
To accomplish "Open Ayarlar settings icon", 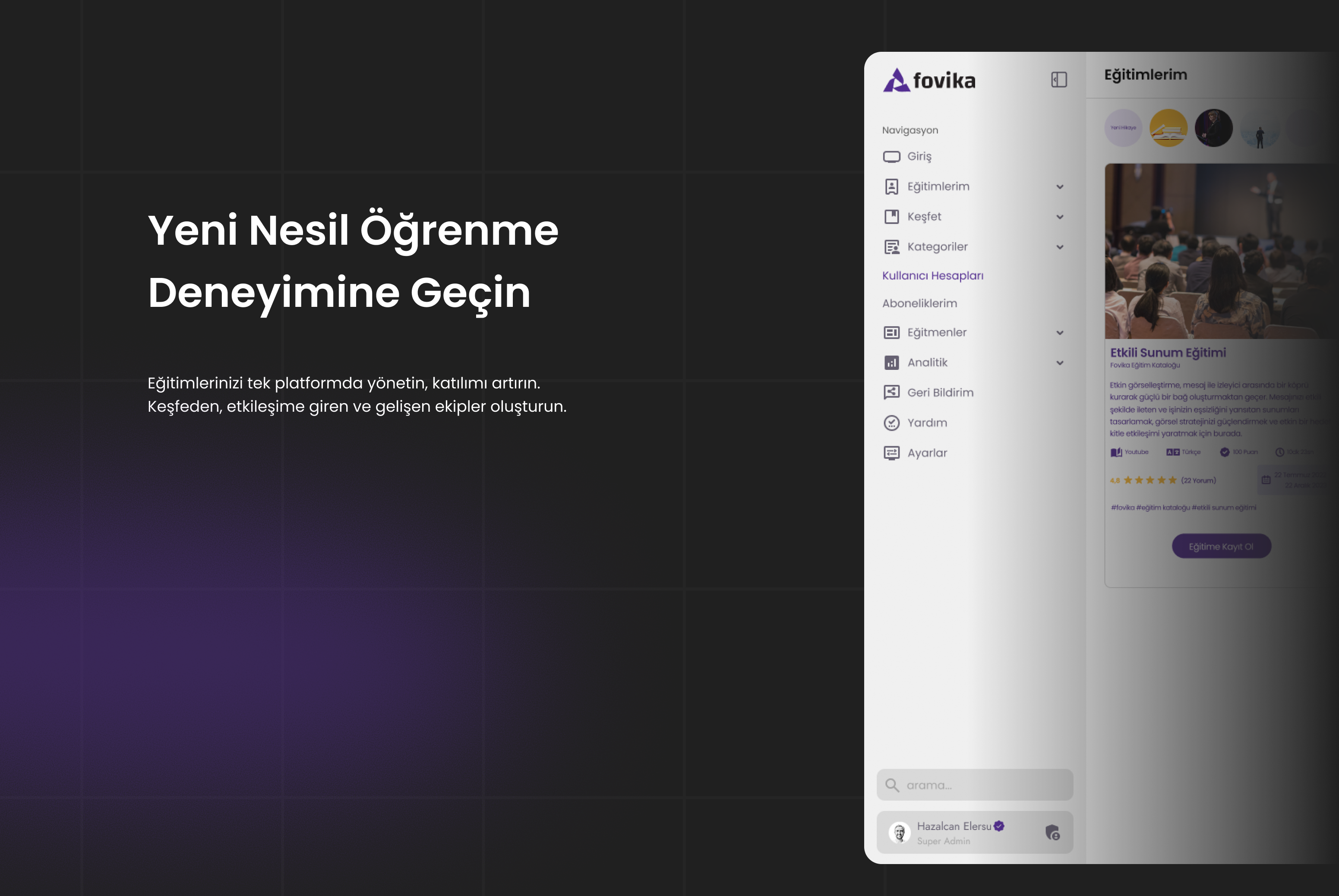I will coord(891,453).
